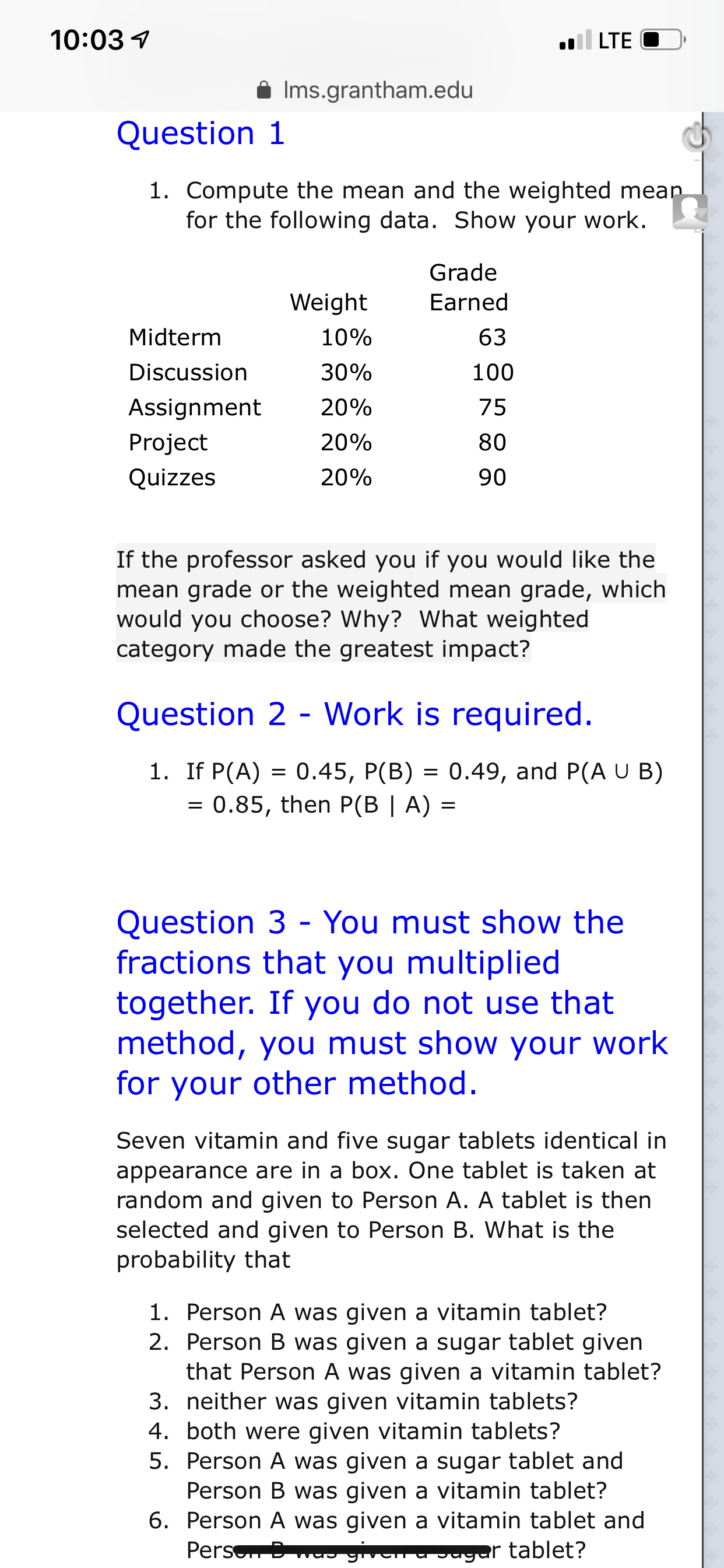This screenshot has height=1568, width=724.
Task: Tap the lms.grantham.edu address bar
Action: click(x=365, y=90)
